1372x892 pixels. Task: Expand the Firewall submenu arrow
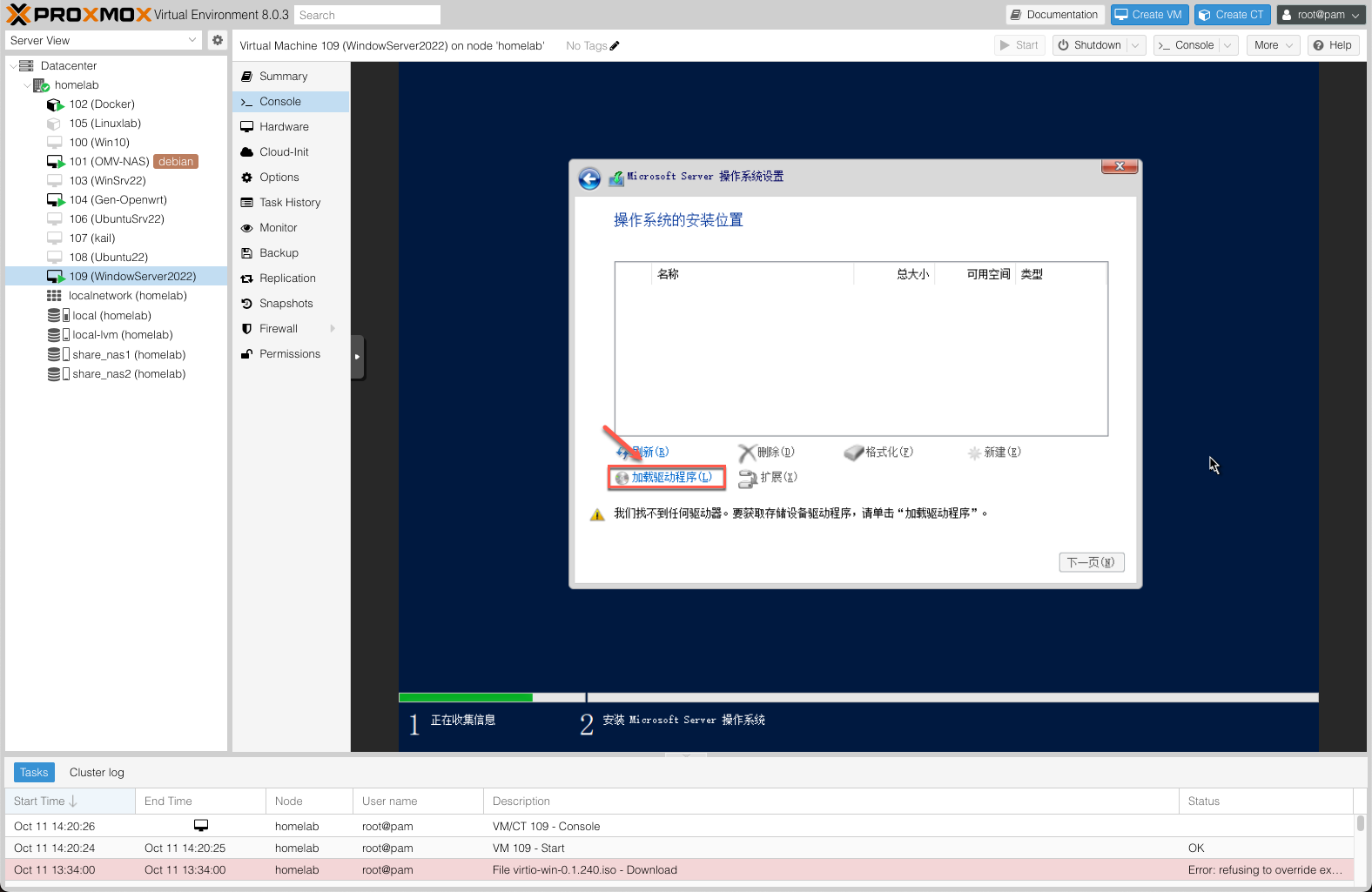(333, 329)
